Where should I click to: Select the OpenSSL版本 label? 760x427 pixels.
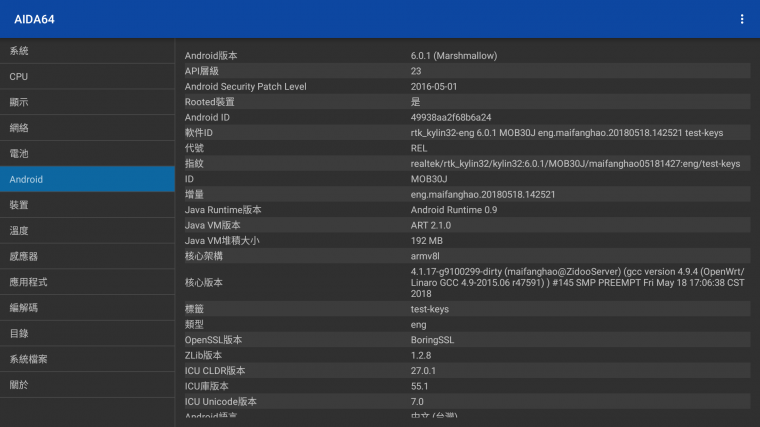pos(213,340)
